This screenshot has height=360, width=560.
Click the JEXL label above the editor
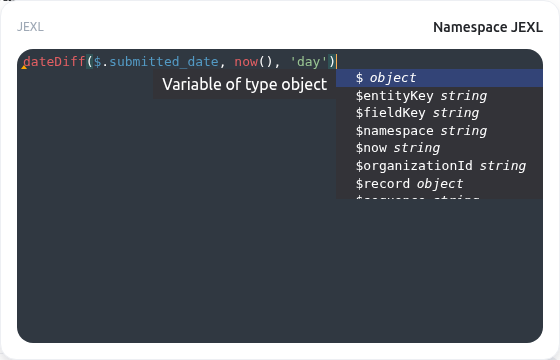click(x=30, y=27)
